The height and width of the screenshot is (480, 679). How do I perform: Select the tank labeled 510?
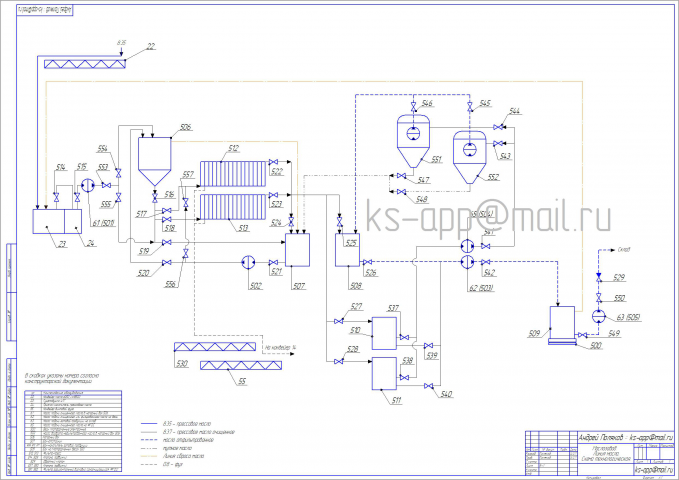coord(384,333)
